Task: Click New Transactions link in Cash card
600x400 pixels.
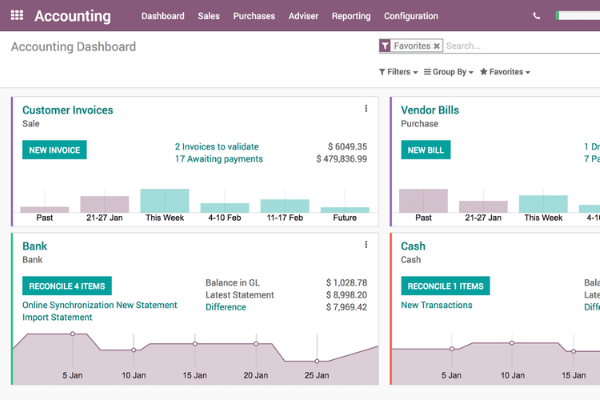Action: 437,305
